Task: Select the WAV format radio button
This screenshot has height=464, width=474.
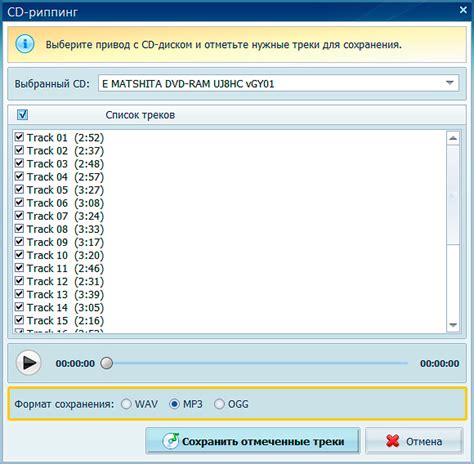Action: tap(126, 404)
